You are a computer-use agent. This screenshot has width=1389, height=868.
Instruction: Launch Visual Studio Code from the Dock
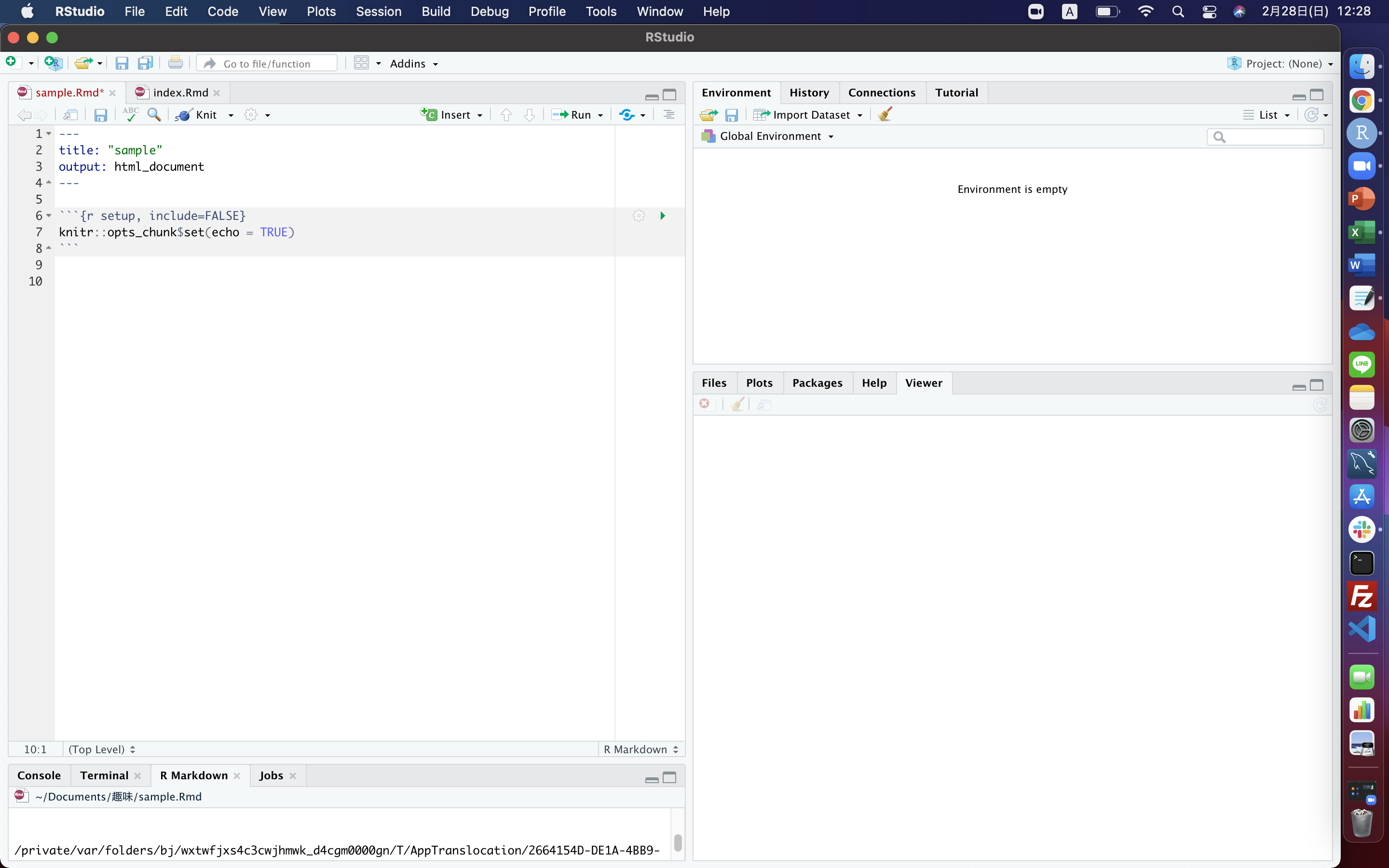(1362, 629)
